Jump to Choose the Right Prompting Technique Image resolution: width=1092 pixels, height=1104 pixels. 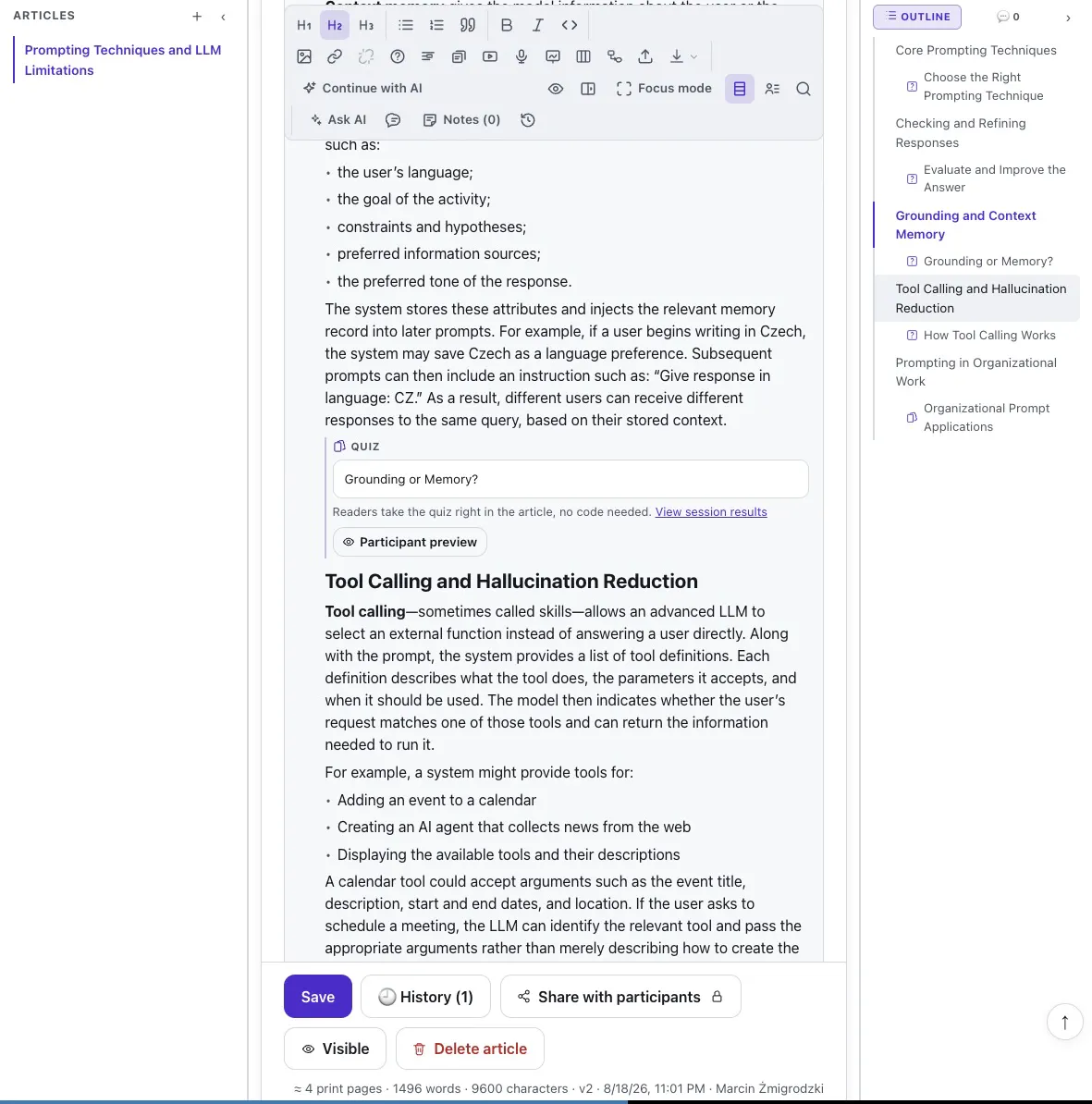tap(984, 86)
